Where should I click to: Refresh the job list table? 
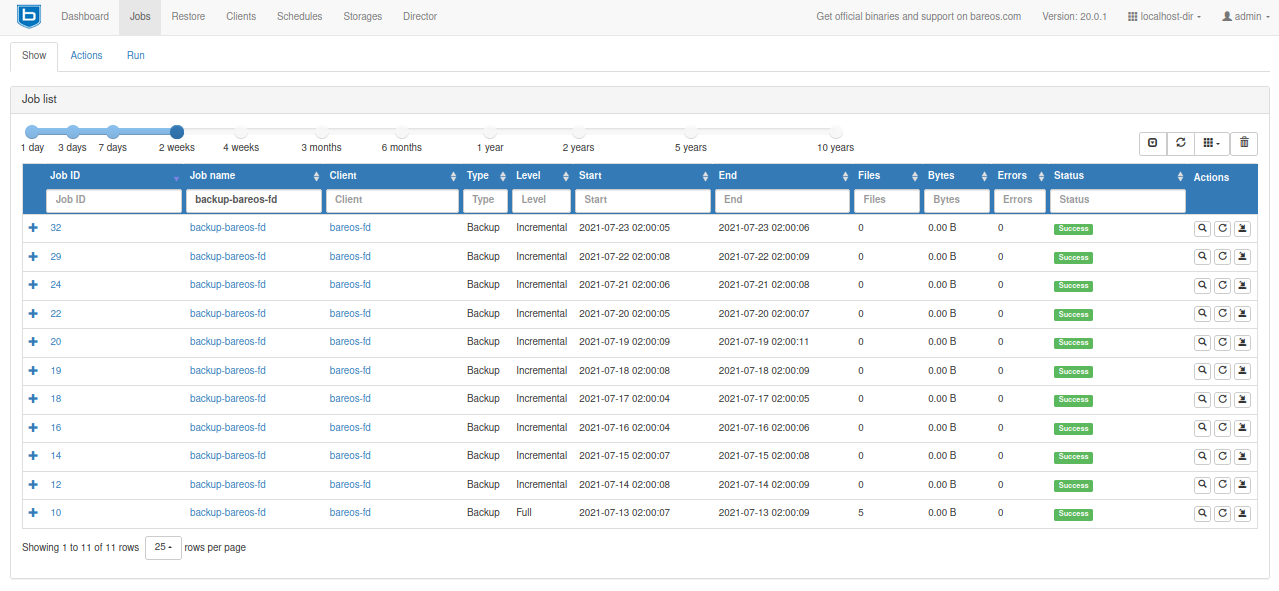1181,143
